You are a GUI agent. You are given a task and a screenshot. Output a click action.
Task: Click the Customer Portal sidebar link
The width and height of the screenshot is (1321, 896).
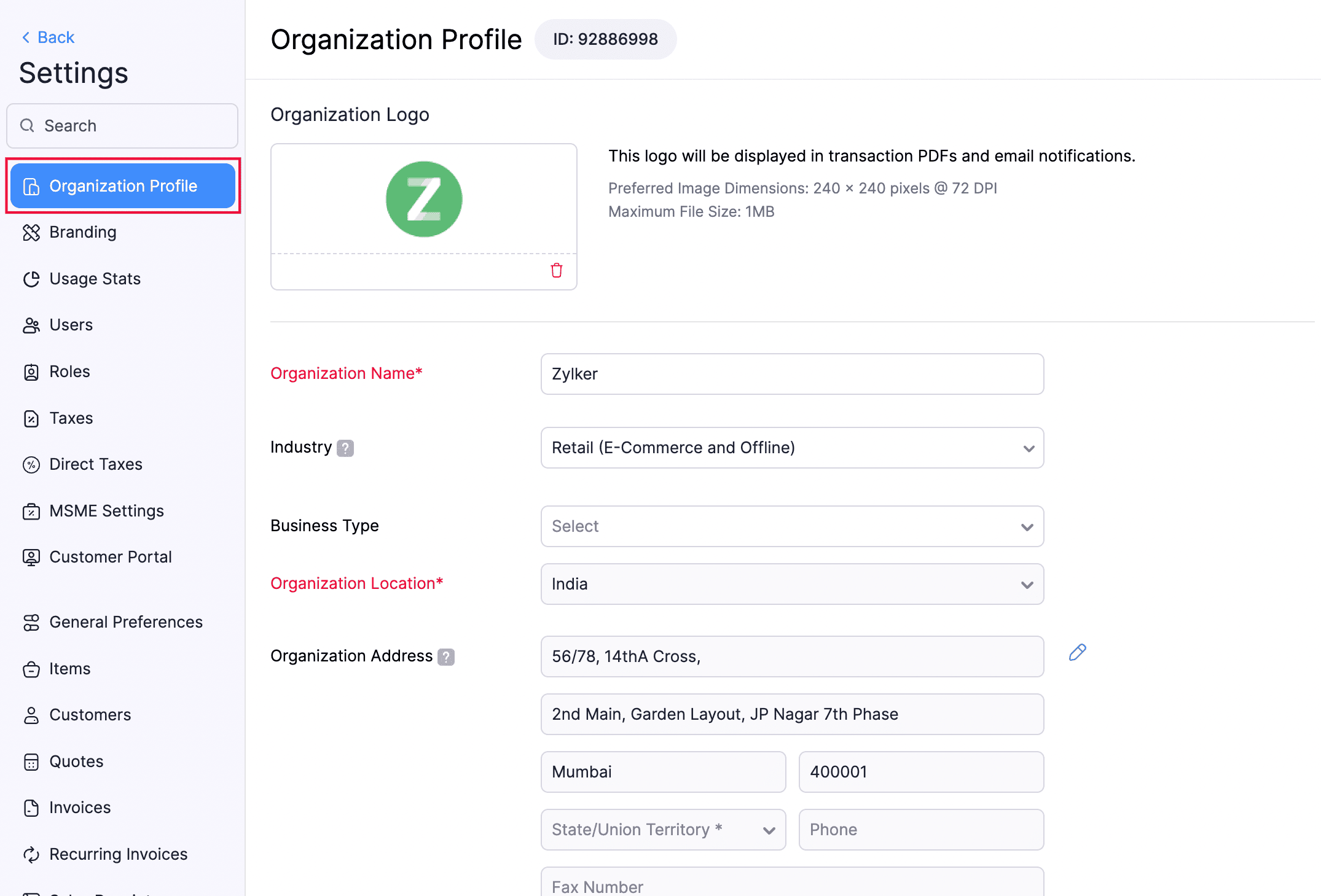tap(110, 557)
